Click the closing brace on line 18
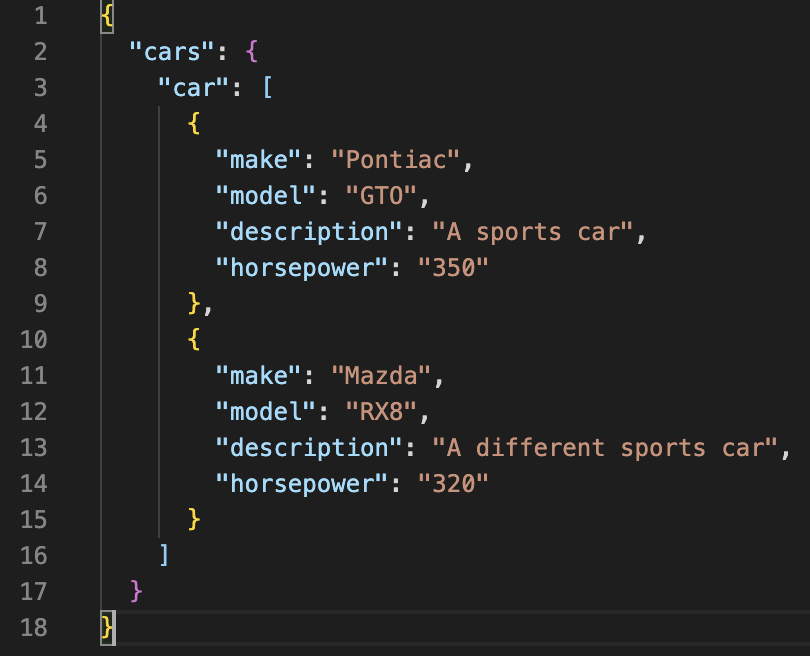The image size is (810, 656). [x=107, y=627]
